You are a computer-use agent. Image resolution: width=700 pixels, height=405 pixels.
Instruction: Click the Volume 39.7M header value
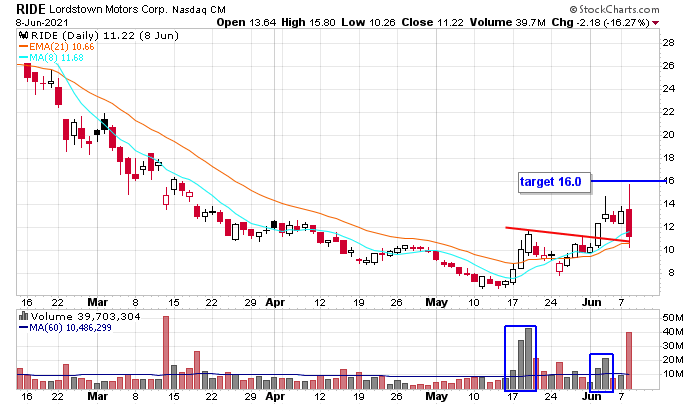pyautogui.click(x=507, y=22)
